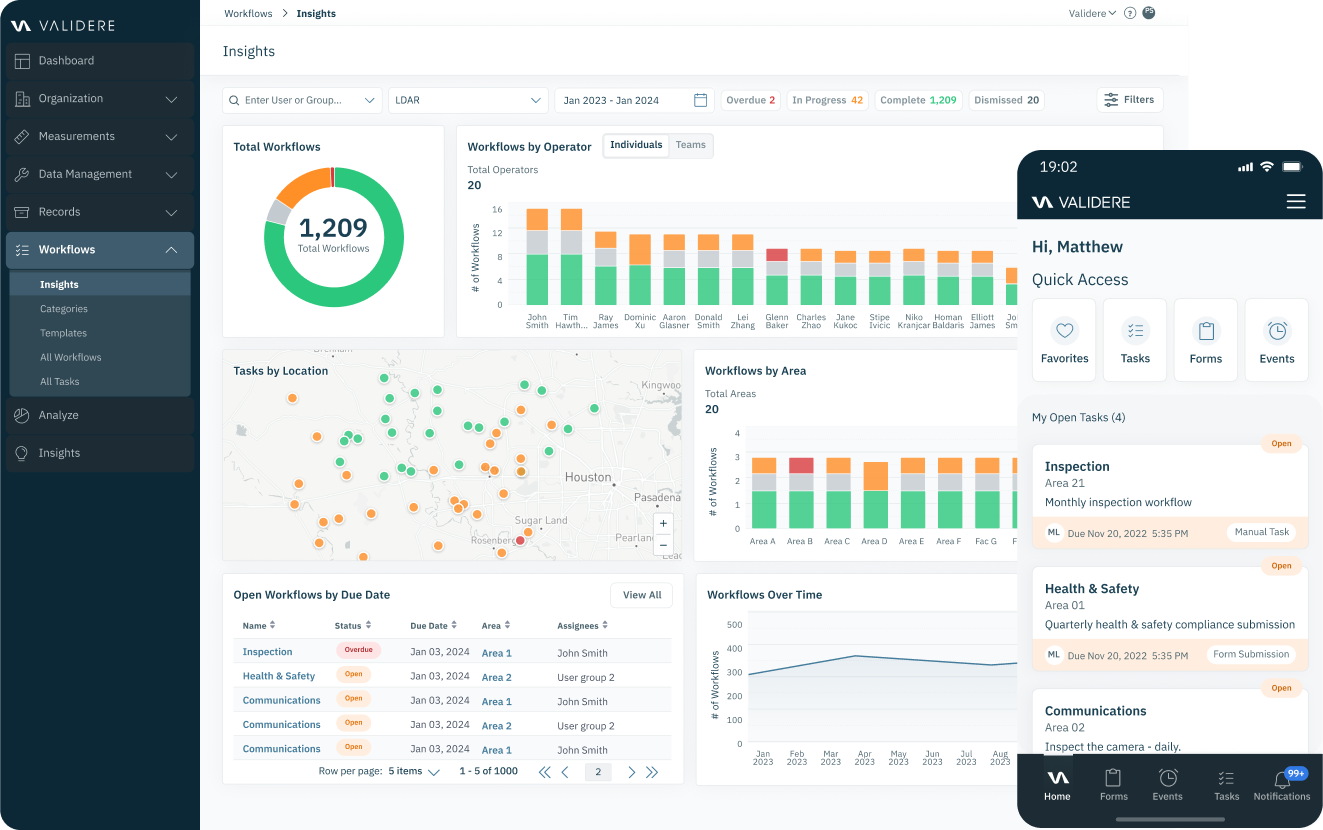Screen dimensions: 1323x830
Task: Expand the Measurements sidebar section
Action: 171,137
